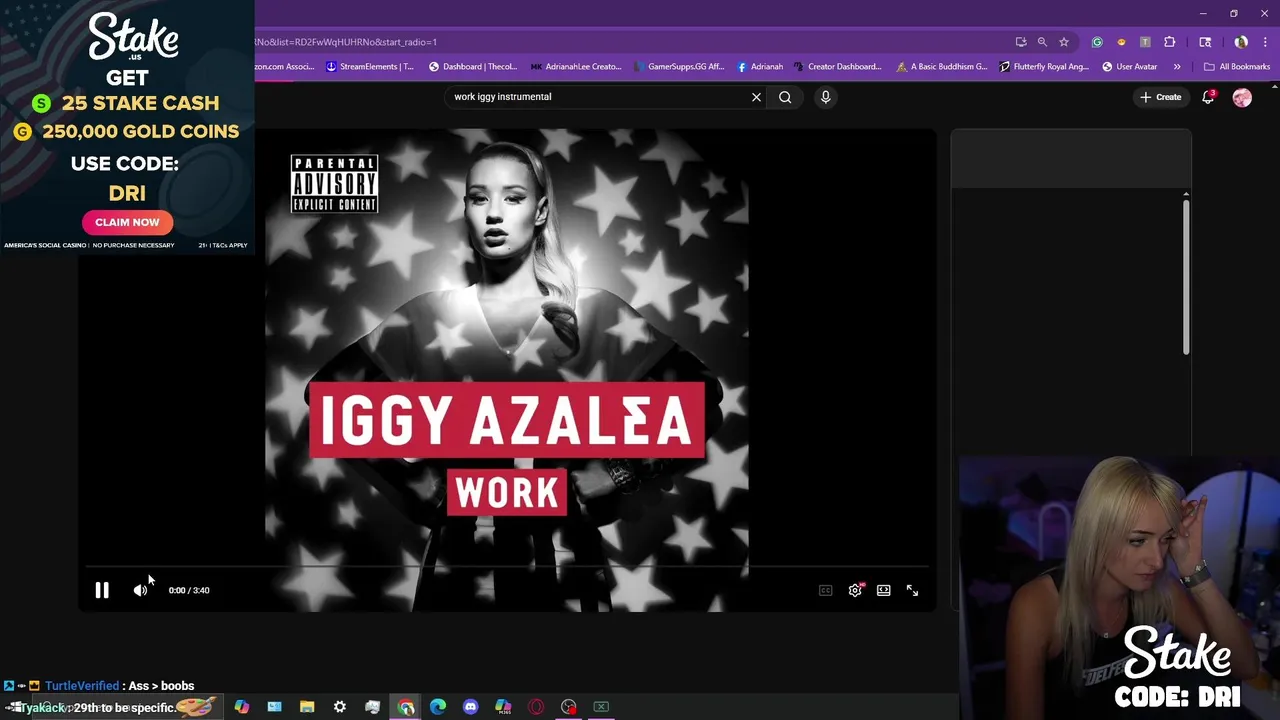Open the browser Extensions puzzle icon
This screenshot has width=1280, height=720.
point(1169,42)
